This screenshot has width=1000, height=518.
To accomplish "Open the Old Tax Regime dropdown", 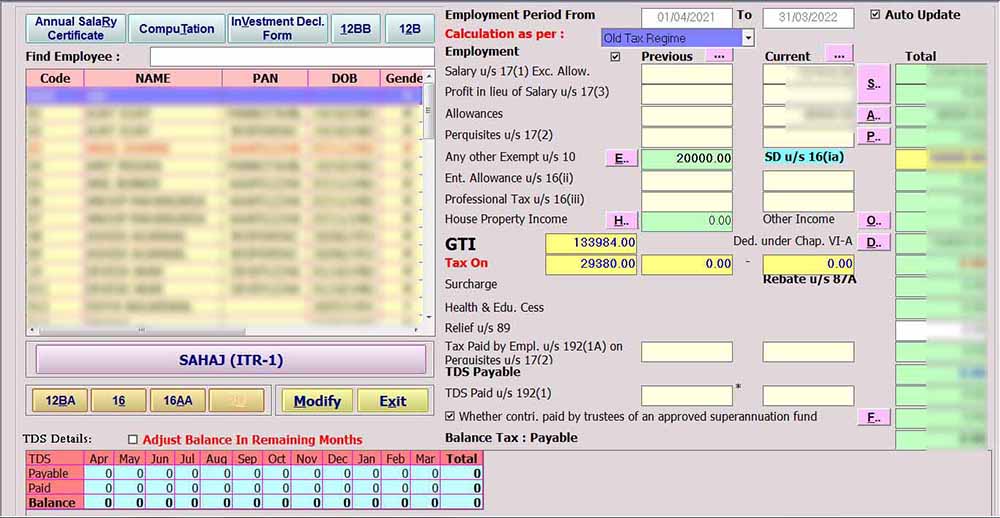I will click(748, 38).
